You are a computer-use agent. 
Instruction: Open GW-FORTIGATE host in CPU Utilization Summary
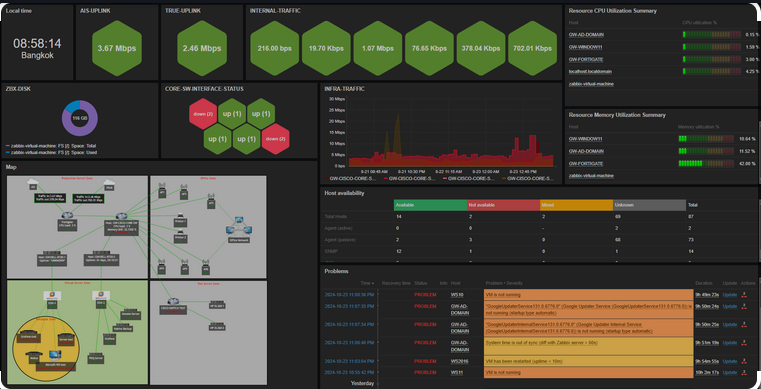[586, 59]
